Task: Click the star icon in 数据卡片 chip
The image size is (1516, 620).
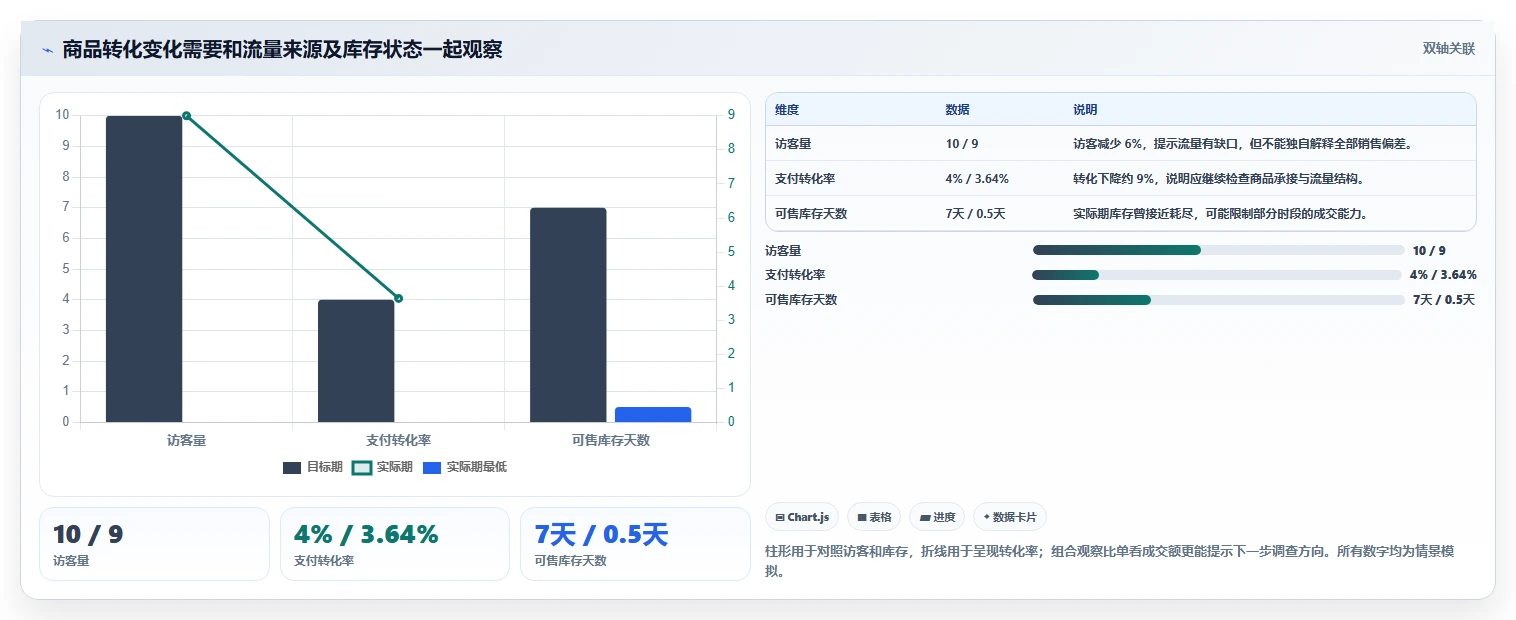Action: pyautogui.click(x=986, y=517)
